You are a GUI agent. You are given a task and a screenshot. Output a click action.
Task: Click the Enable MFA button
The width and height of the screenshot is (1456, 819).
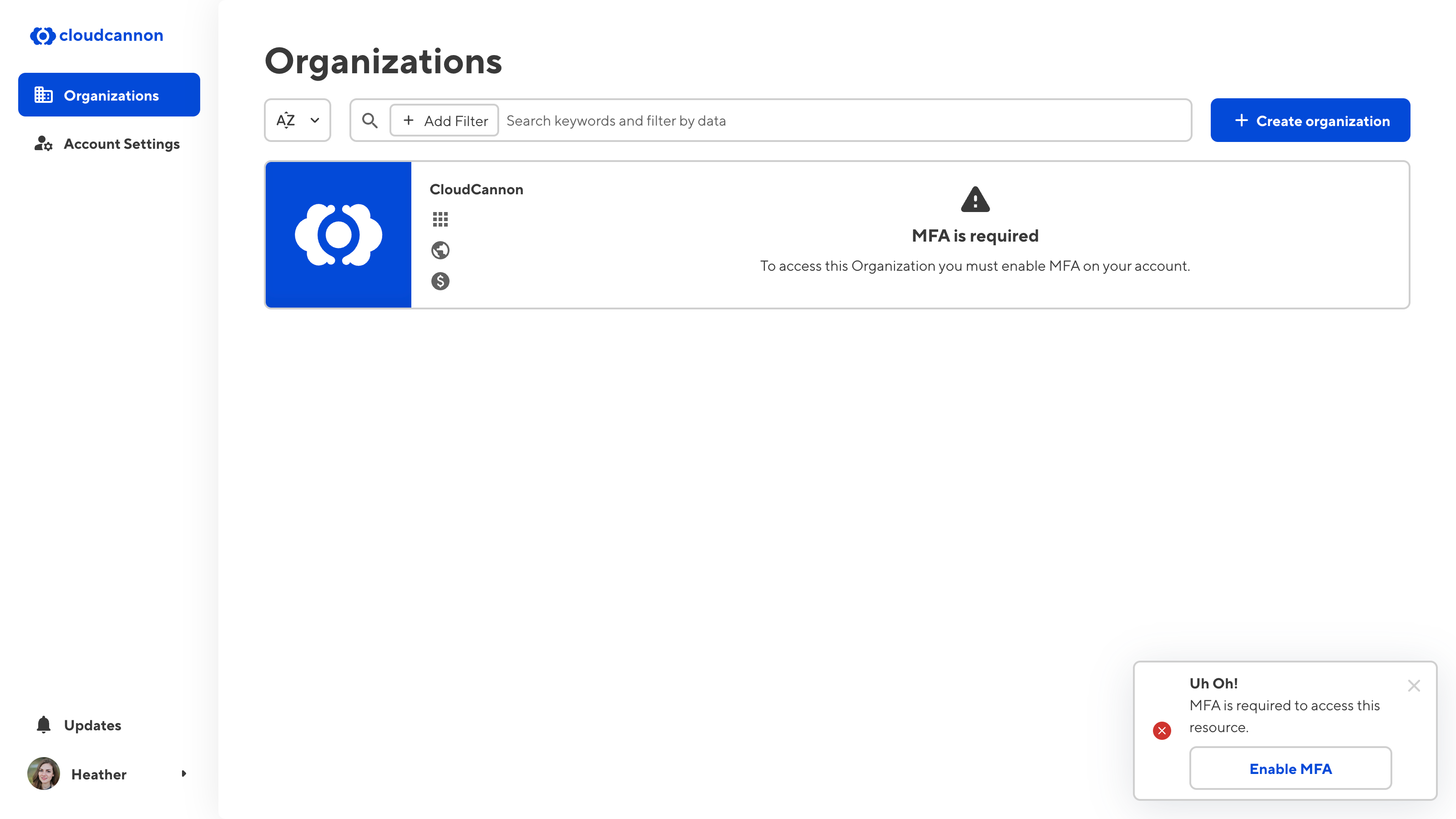(x=1290, y=768)
